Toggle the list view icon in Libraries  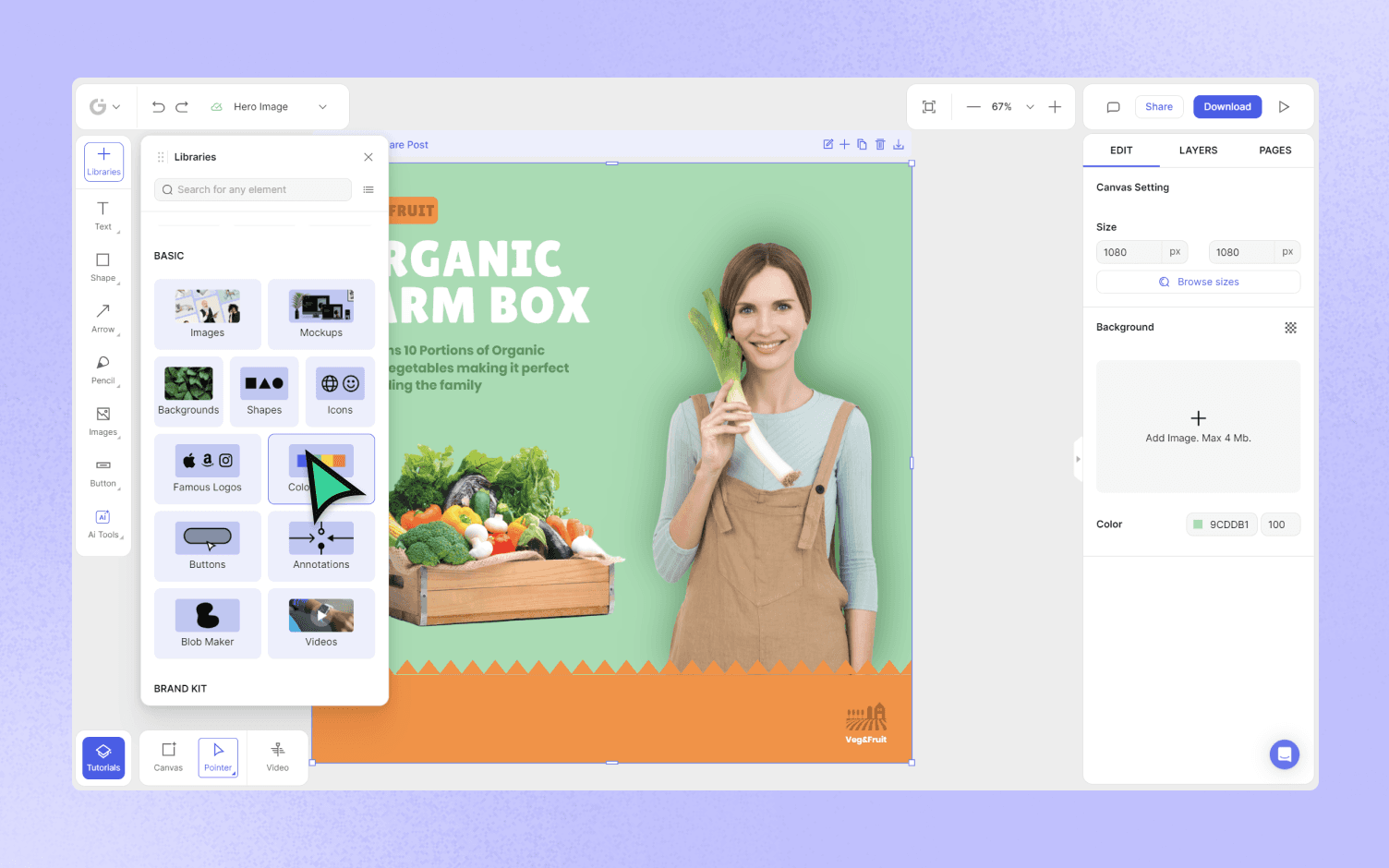pyautogui.click(x=368, y=189)
